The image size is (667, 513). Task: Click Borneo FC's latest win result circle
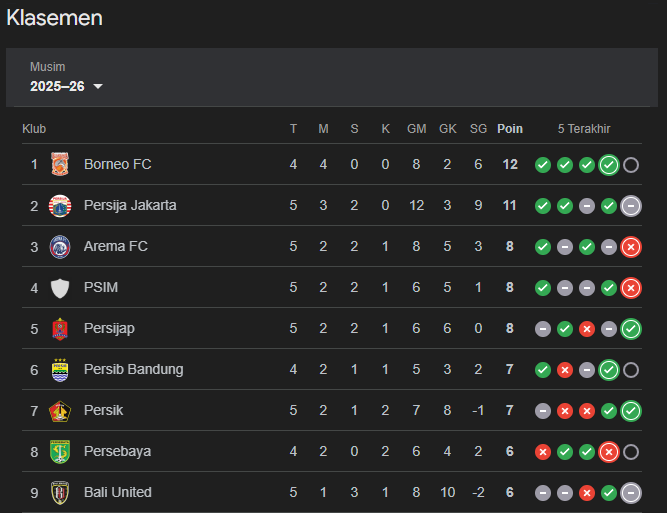[x=609, y=165]
